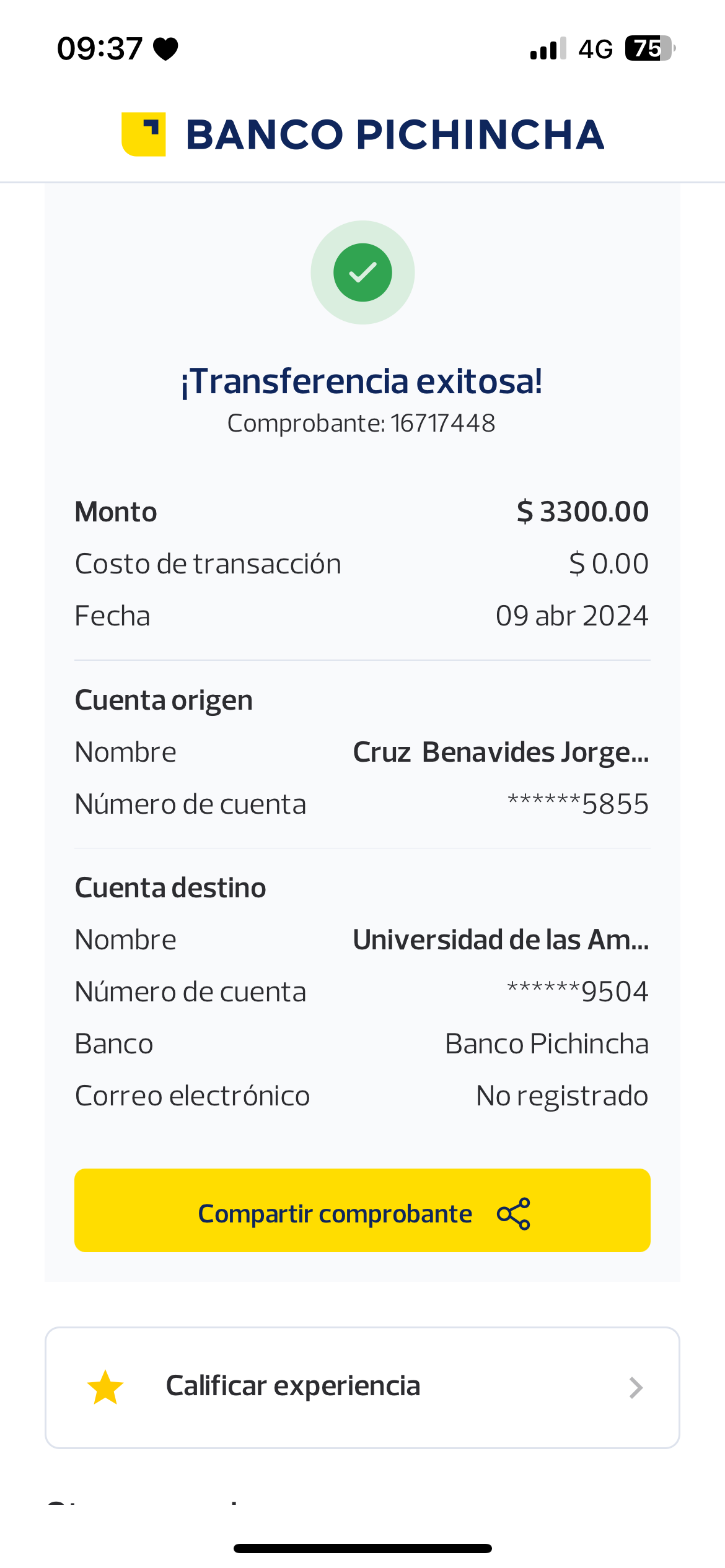725x1568 pixels.
Task: Tap the truncated name Cruz Benavides Jorge...
Action: click(501, 752)
